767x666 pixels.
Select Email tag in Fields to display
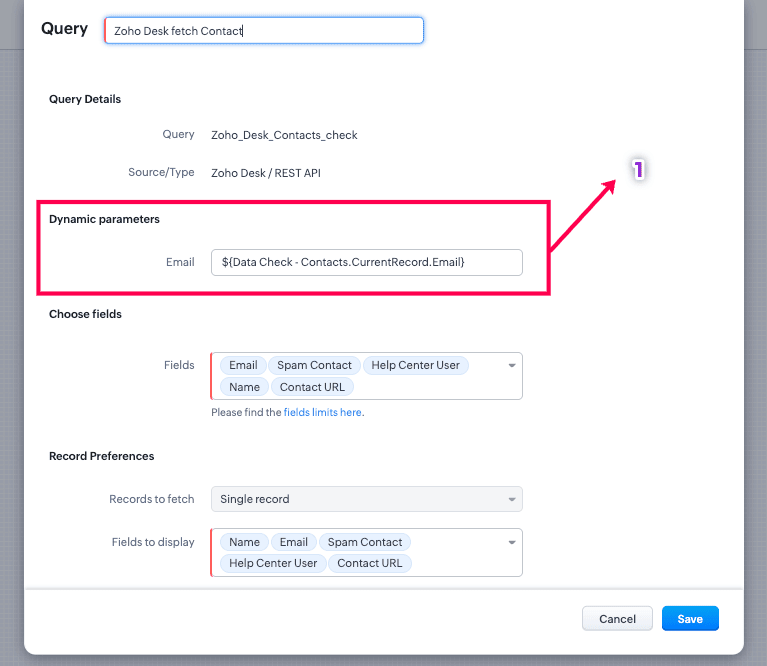click(x=293, y=542)
